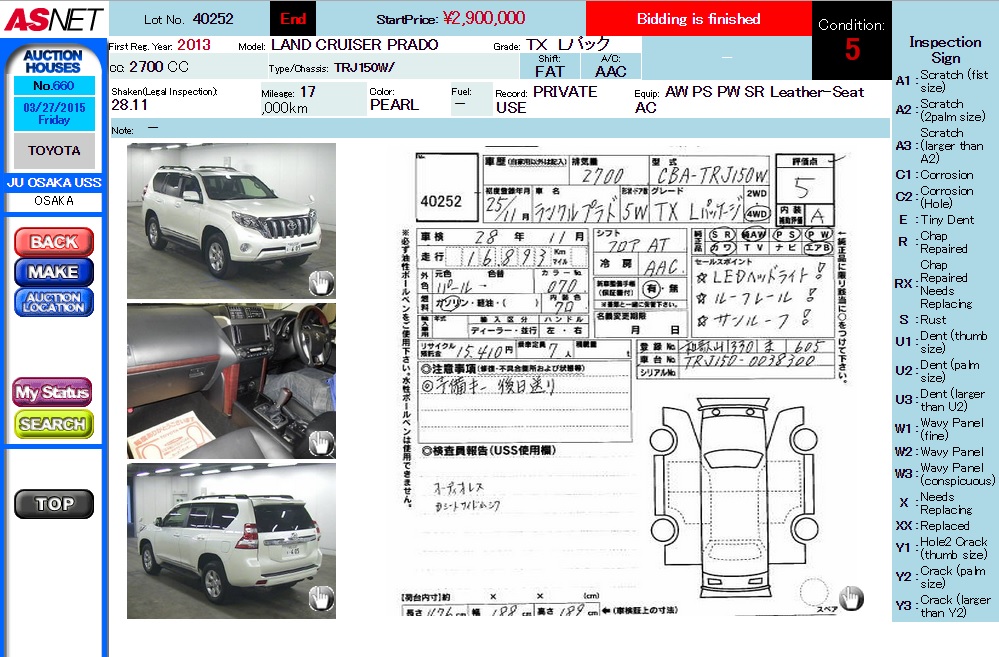Open the front view Prado photo

tap(231, 220)
